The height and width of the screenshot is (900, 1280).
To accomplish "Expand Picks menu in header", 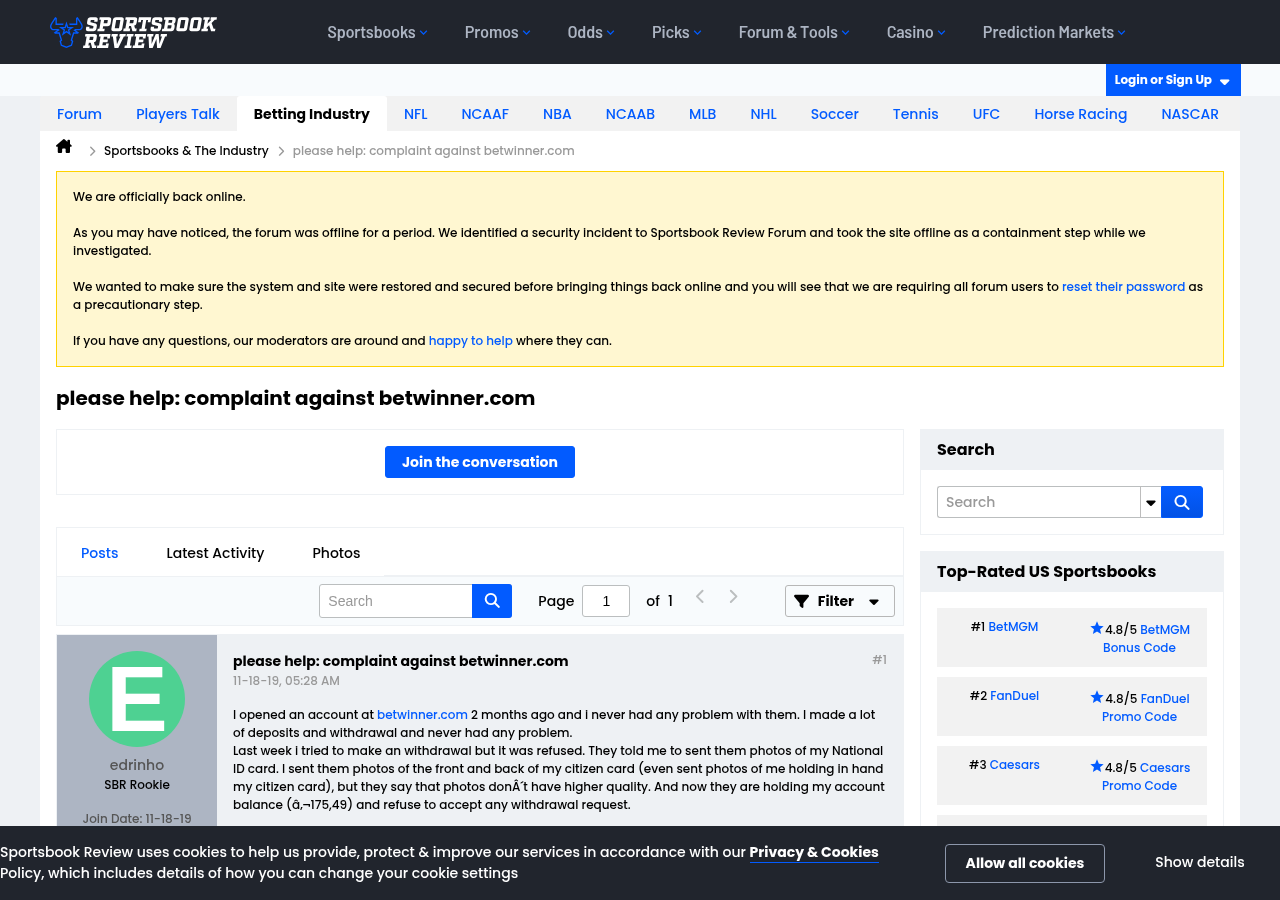I will 676,32.
